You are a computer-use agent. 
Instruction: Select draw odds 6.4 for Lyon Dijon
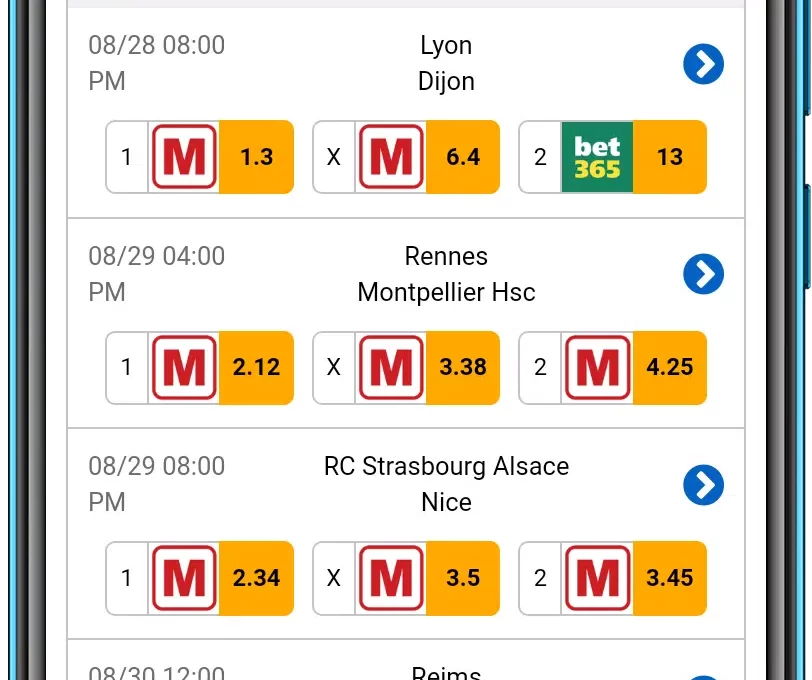pos(463,157)
